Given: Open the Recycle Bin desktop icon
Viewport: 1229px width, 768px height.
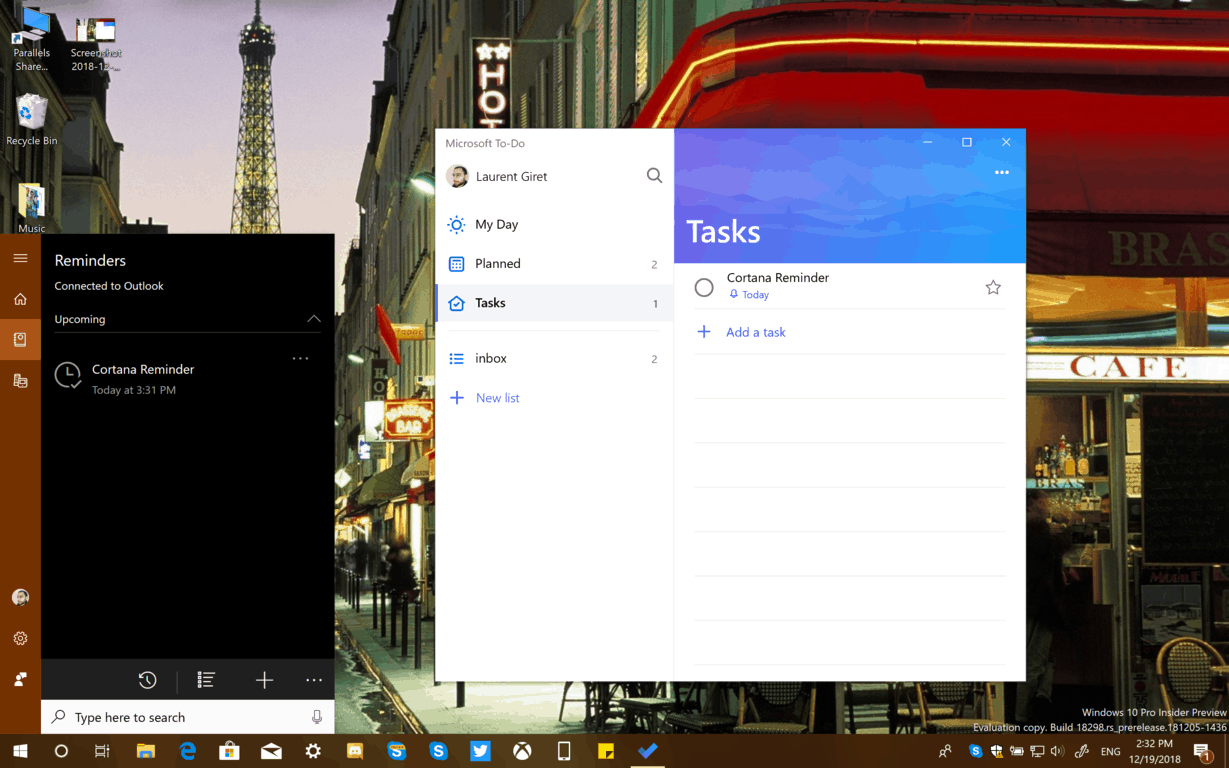Looking at the screenshot, I should pyautogui.click(x=32, y=120).
